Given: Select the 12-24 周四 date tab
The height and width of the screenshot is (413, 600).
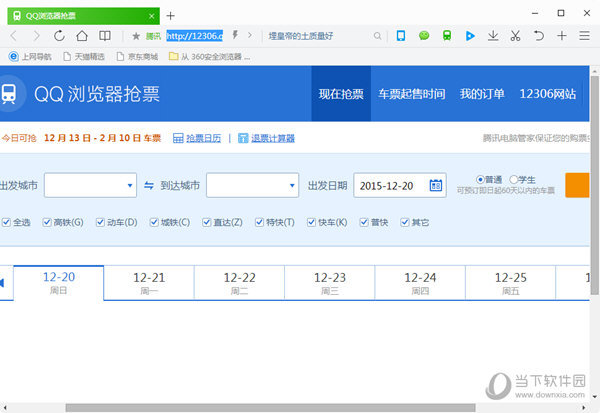Looking at the screenshot, I should [420, 283].
